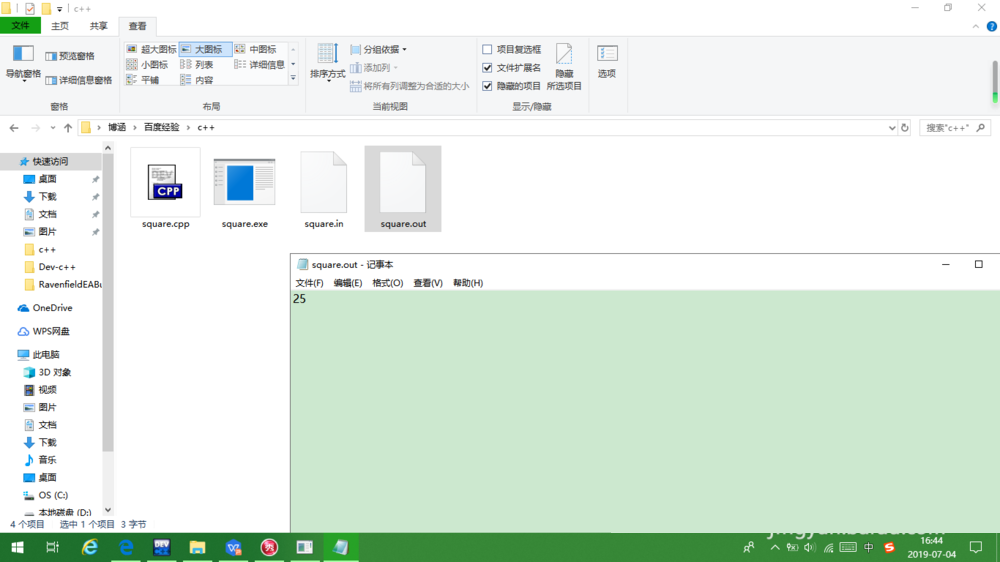Expand address bar history dropdown
This screenshot has height=562, width=1000.
coord(892,128)
